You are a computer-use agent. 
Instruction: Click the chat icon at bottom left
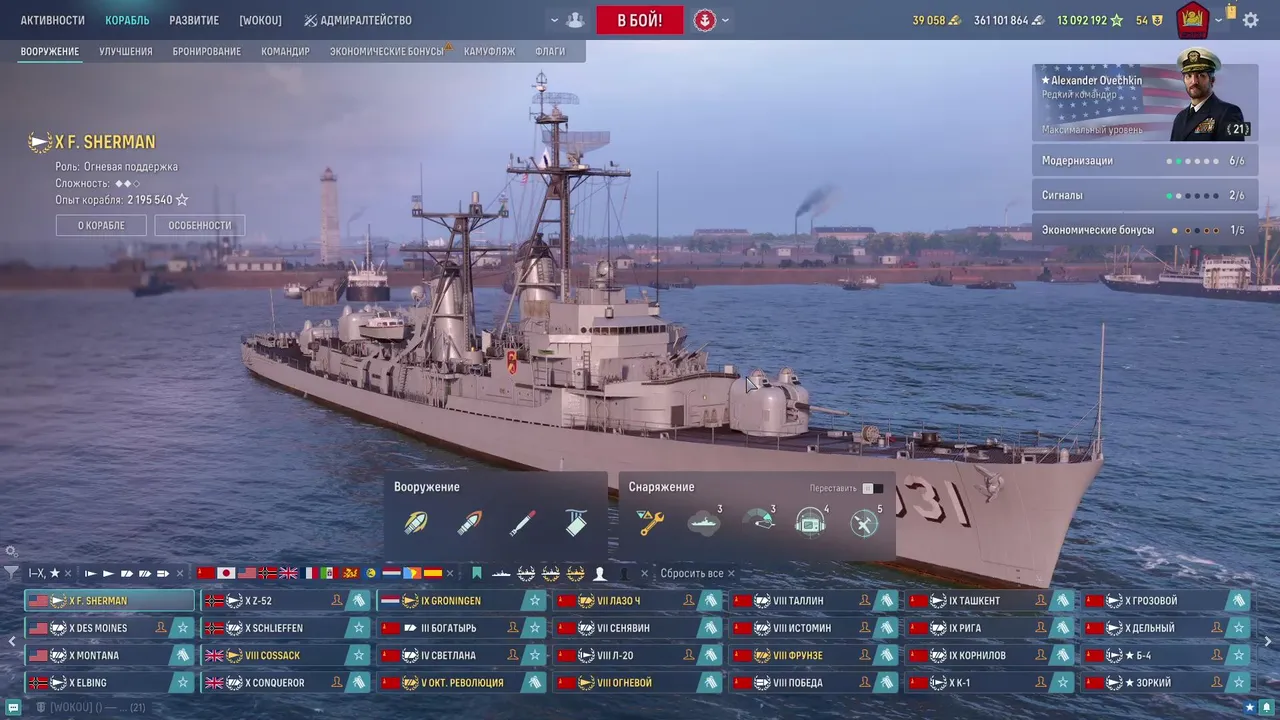[x=13, y=707]
